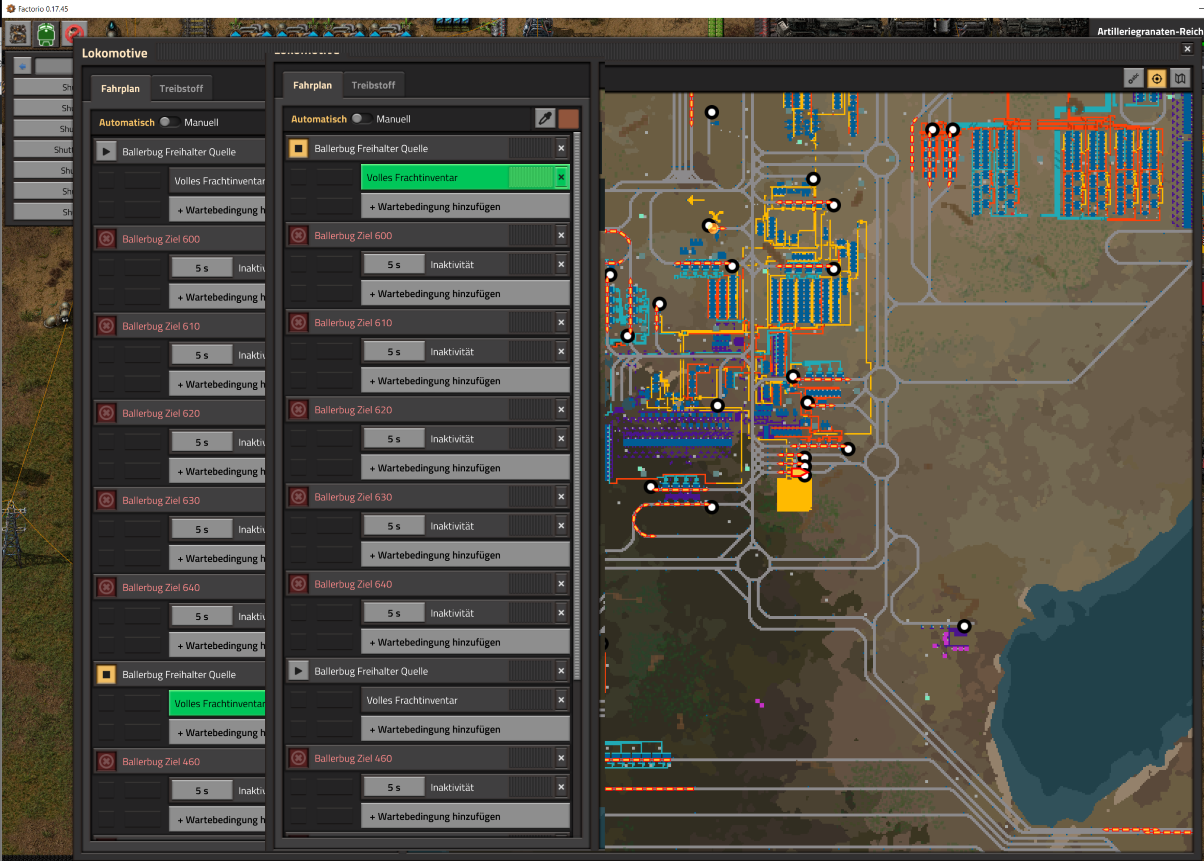1204x861 pixels.
Task: Click 5 s time button under Ballerbug Ziel 630, front window
Action: 393,526
